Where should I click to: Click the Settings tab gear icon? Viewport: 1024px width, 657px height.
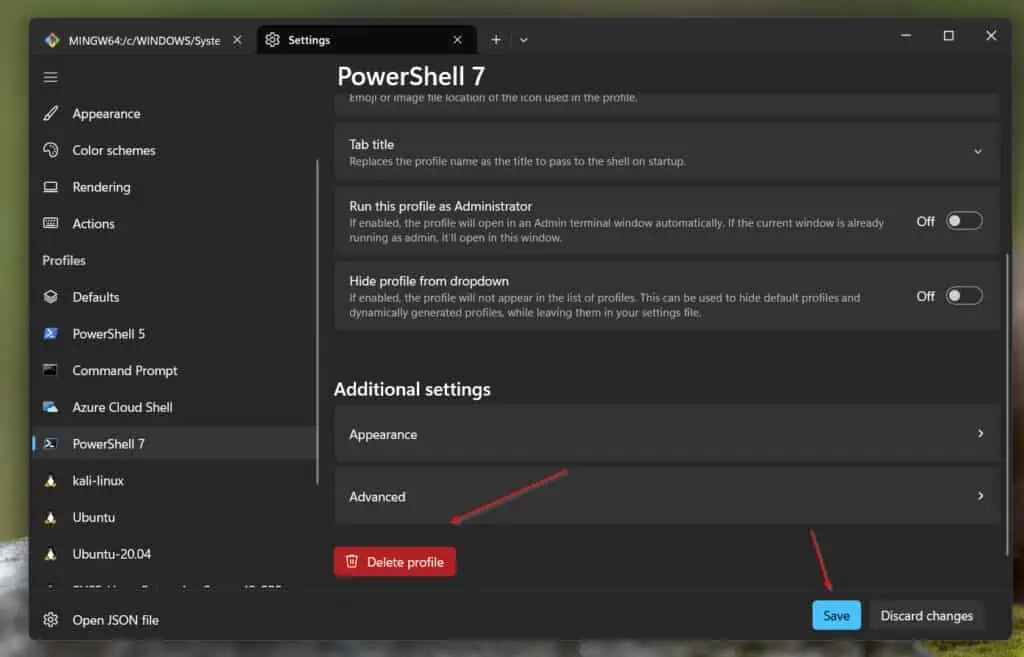click(272, 40)
